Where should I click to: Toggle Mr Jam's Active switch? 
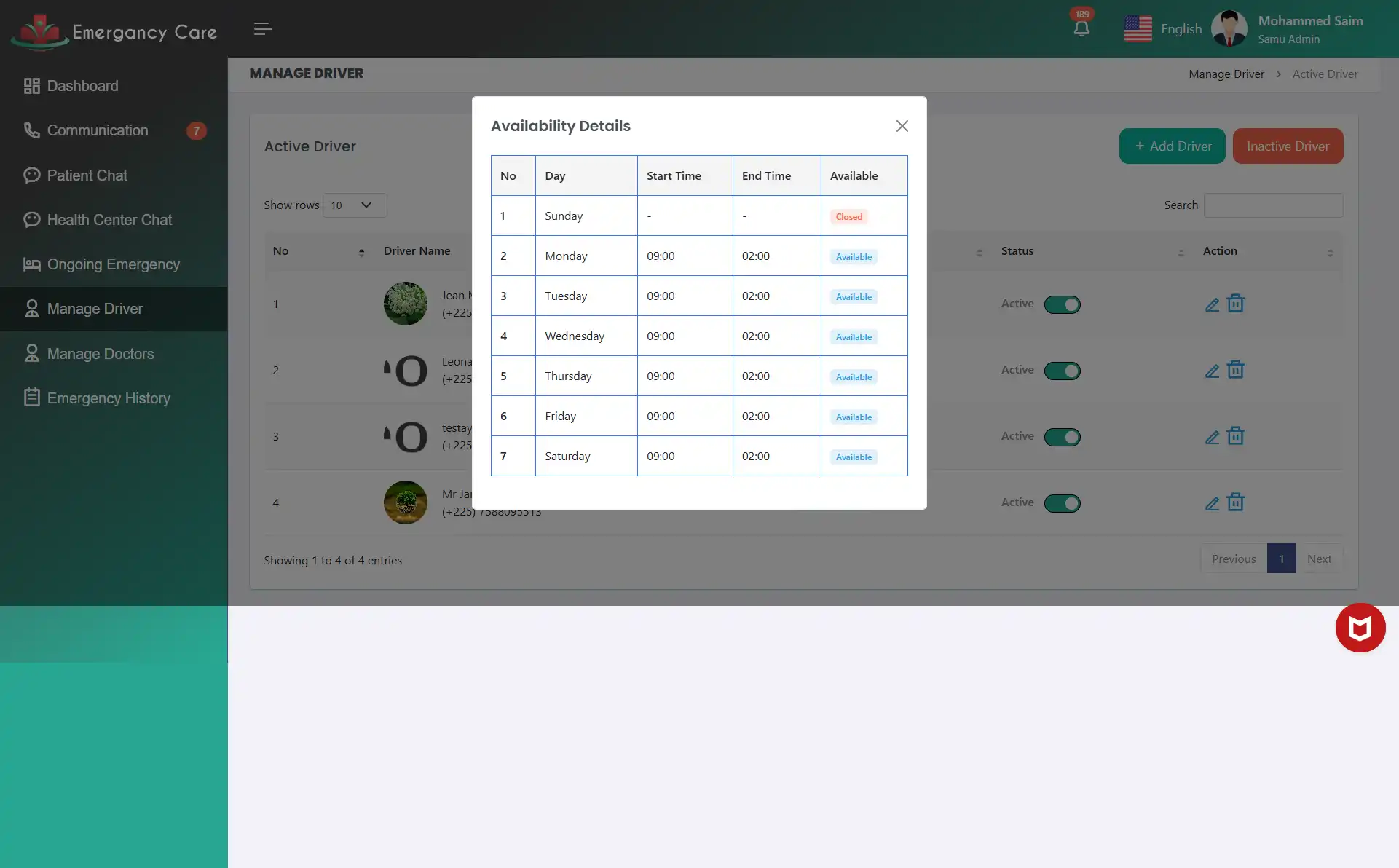pos(1063,503)
